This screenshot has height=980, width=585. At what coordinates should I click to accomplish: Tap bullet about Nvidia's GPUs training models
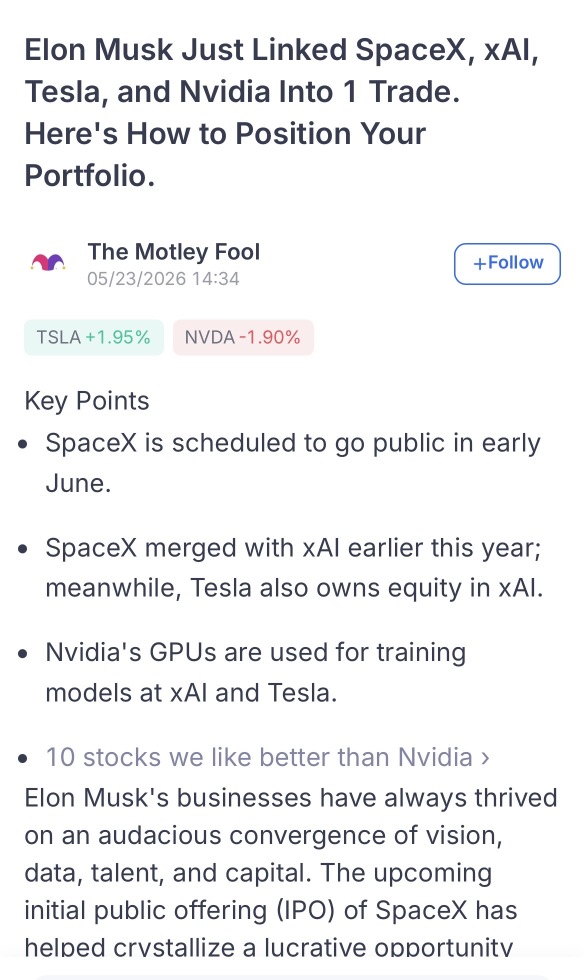click(x=256, y=672)
